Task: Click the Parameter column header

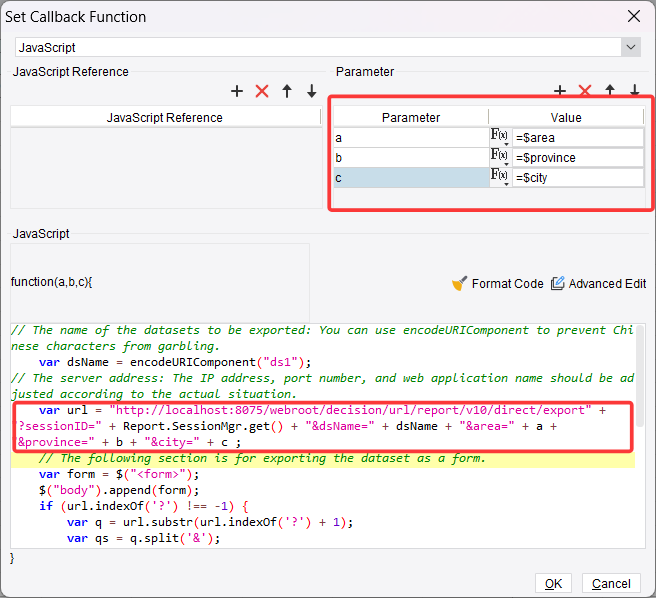Action: [x=411, y=117]
